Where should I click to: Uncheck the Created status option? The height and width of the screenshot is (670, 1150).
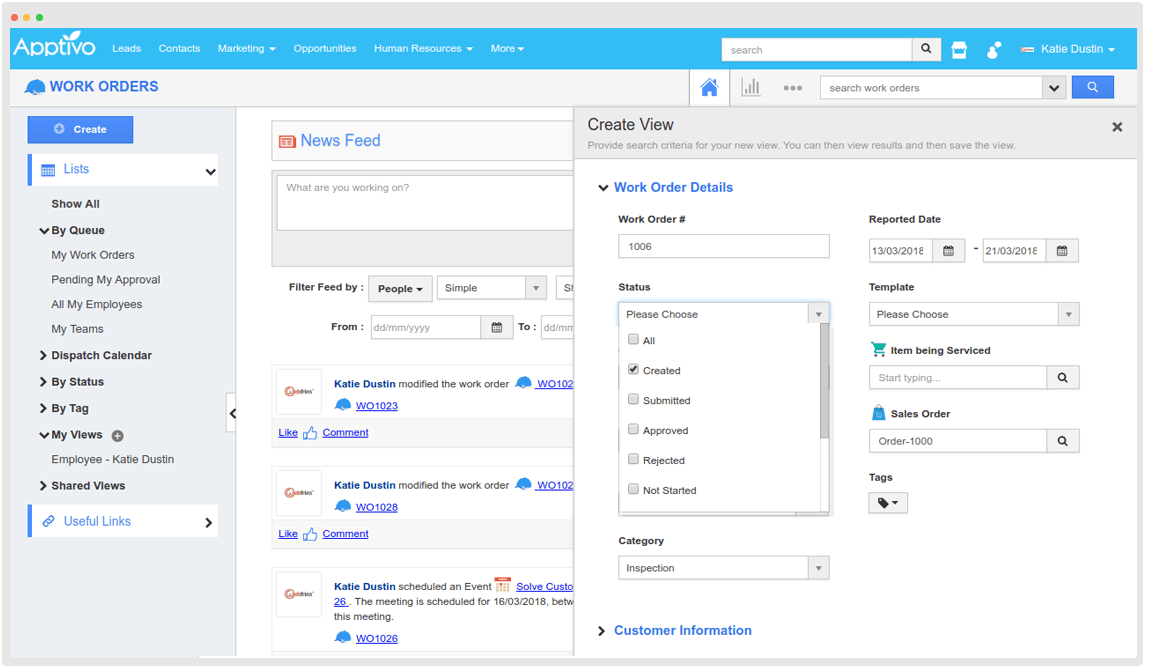(x=636, y=371)
